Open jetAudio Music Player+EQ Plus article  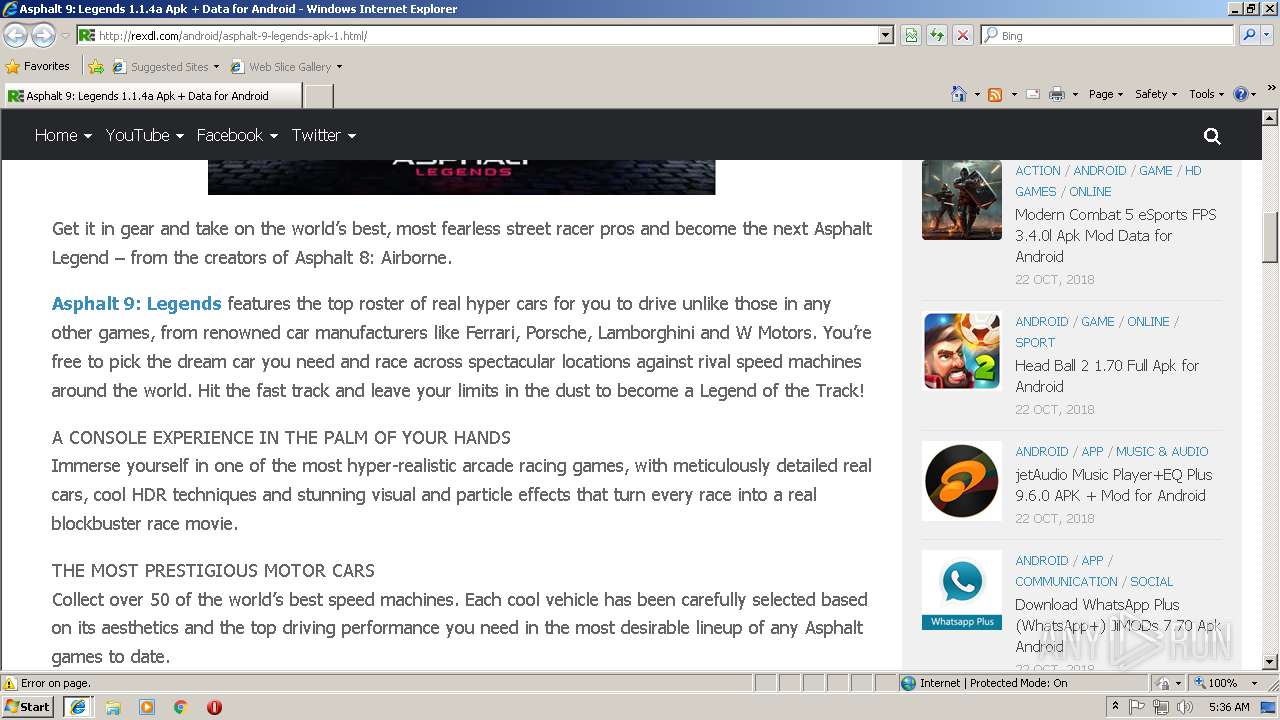[1113, 485]
